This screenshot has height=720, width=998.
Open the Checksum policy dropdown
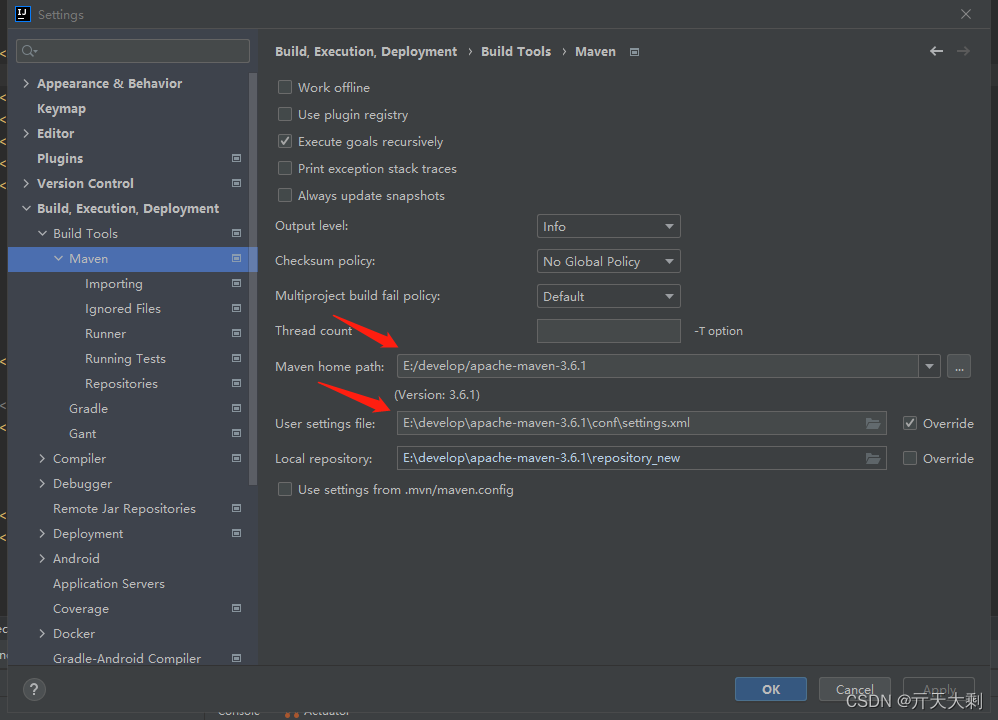tap(608, 261)
